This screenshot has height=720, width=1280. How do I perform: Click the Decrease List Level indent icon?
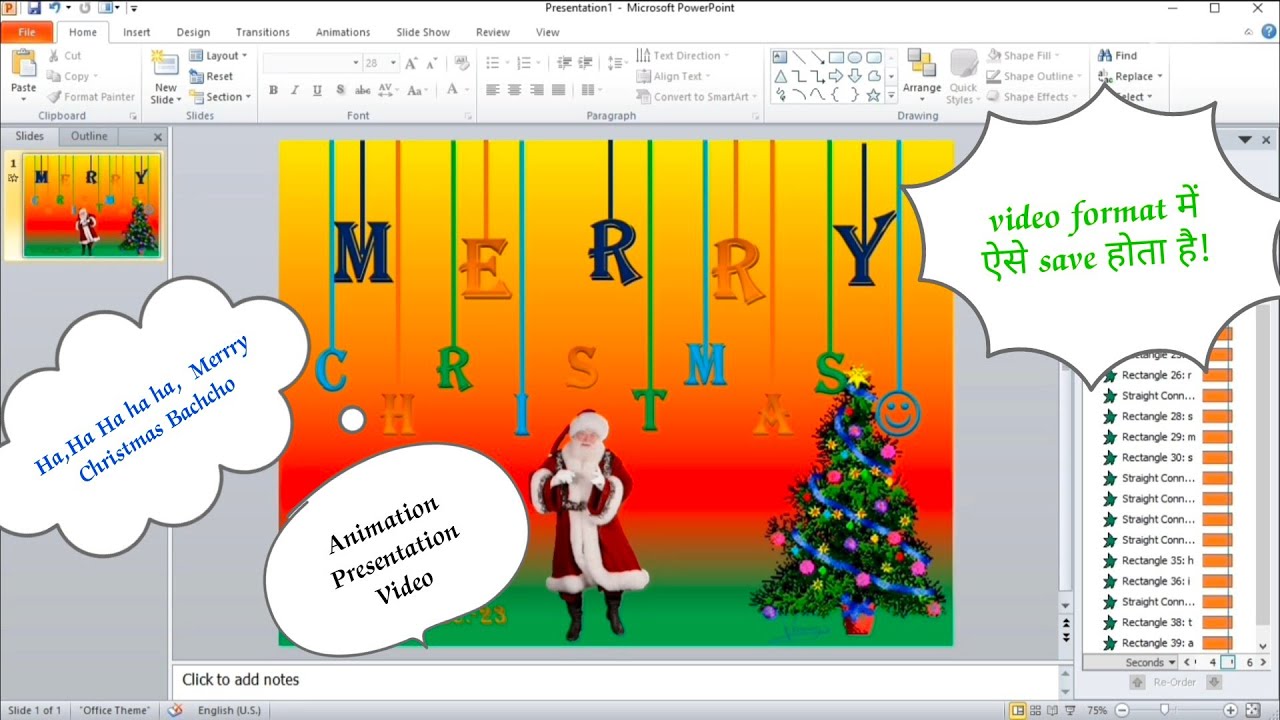point(564,63)
